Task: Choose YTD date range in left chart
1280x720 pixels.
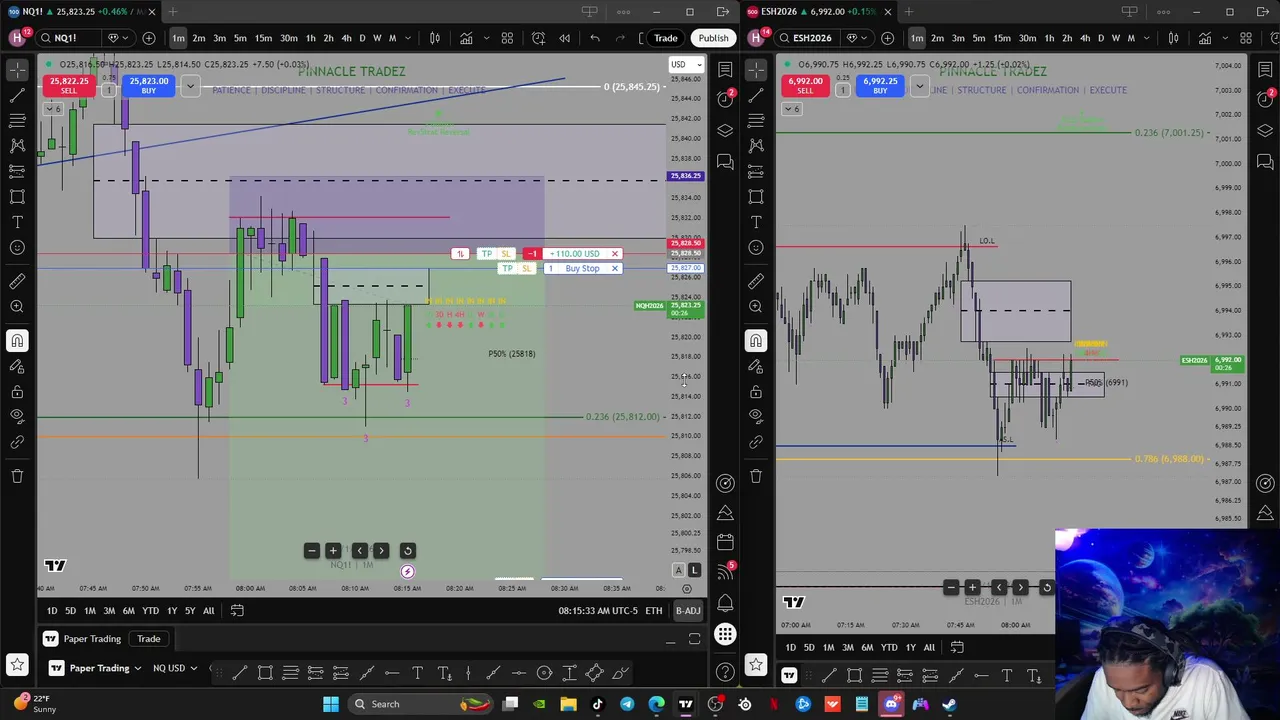Action: coord(150,611)
